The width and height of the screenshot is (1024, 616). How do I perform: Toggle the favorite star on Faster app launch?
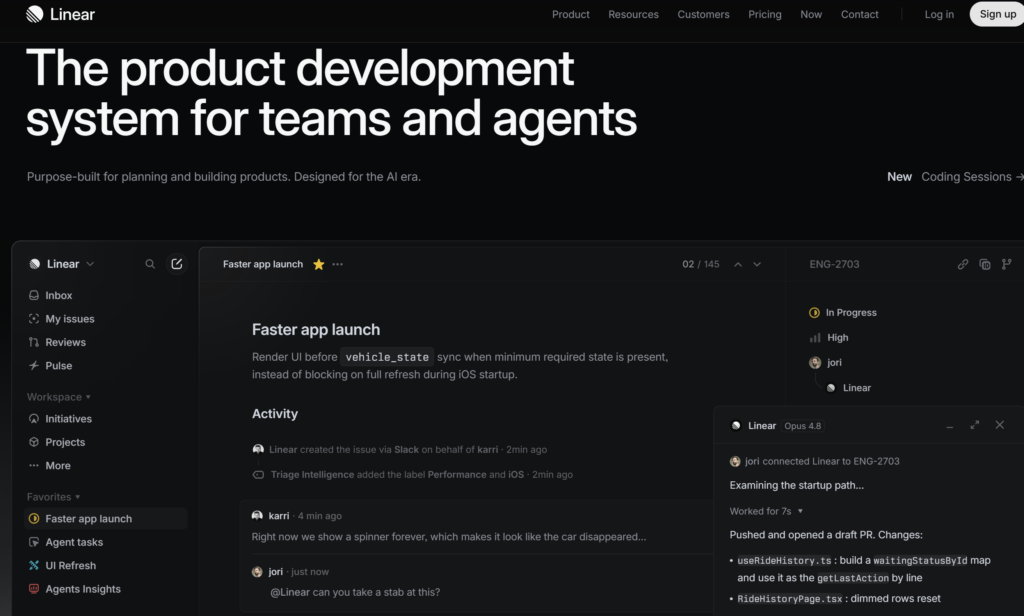click(x=319, y=264)
